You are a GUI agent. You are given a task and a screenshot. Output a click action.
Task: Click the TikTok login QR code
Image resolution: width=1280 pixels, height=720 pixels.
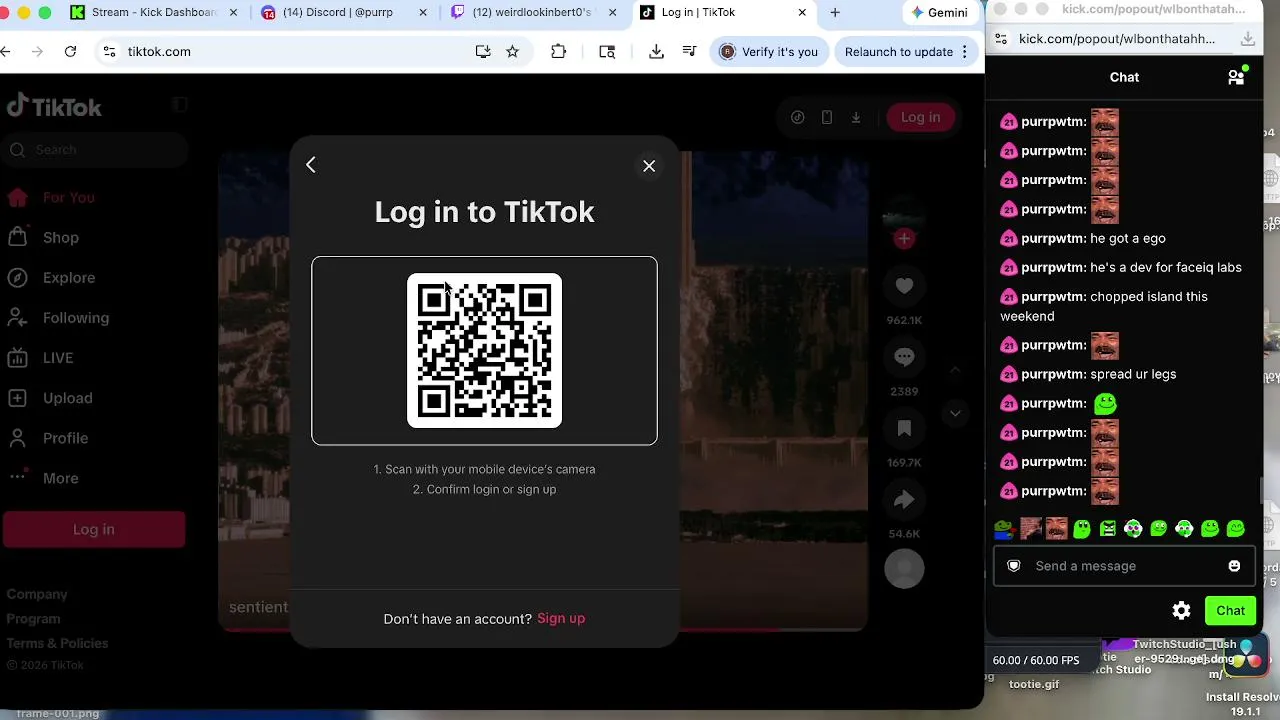[484, 350]
